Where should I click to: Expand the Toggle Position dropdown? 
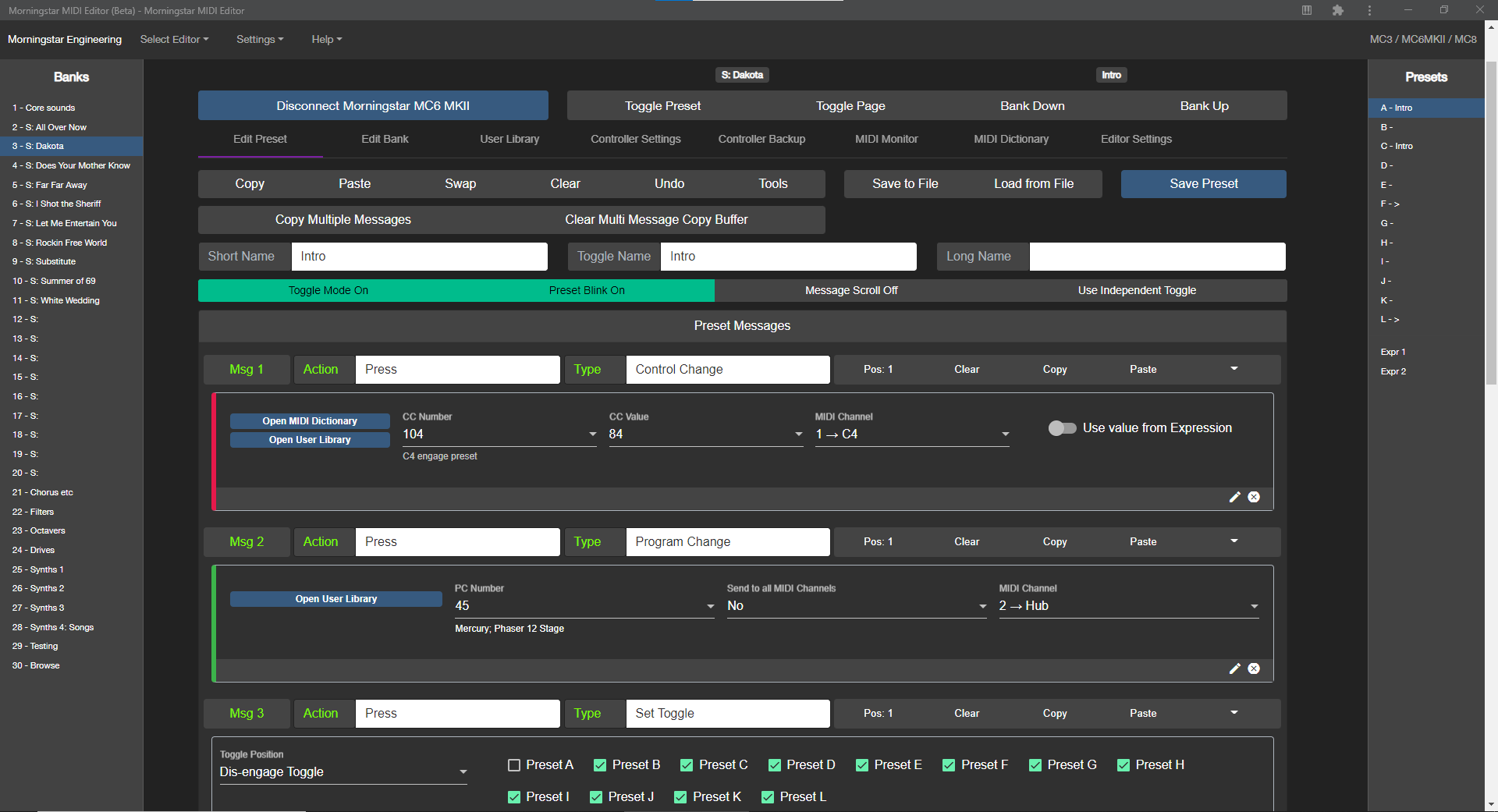pos(343,772)
